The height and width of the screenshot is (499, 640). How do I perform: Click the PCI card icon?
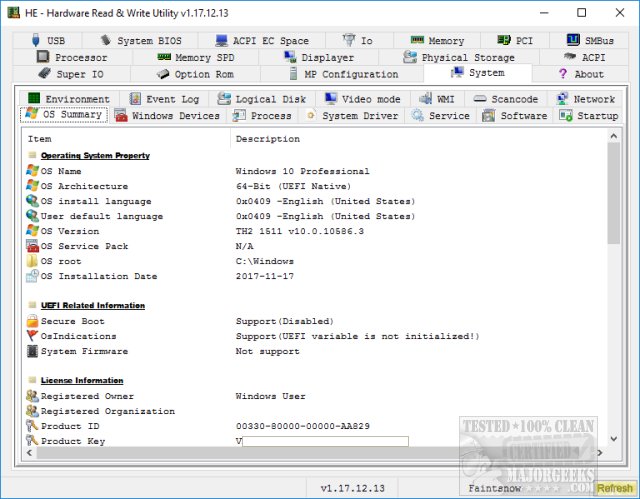pyautogui.click(x=504, y=40)
